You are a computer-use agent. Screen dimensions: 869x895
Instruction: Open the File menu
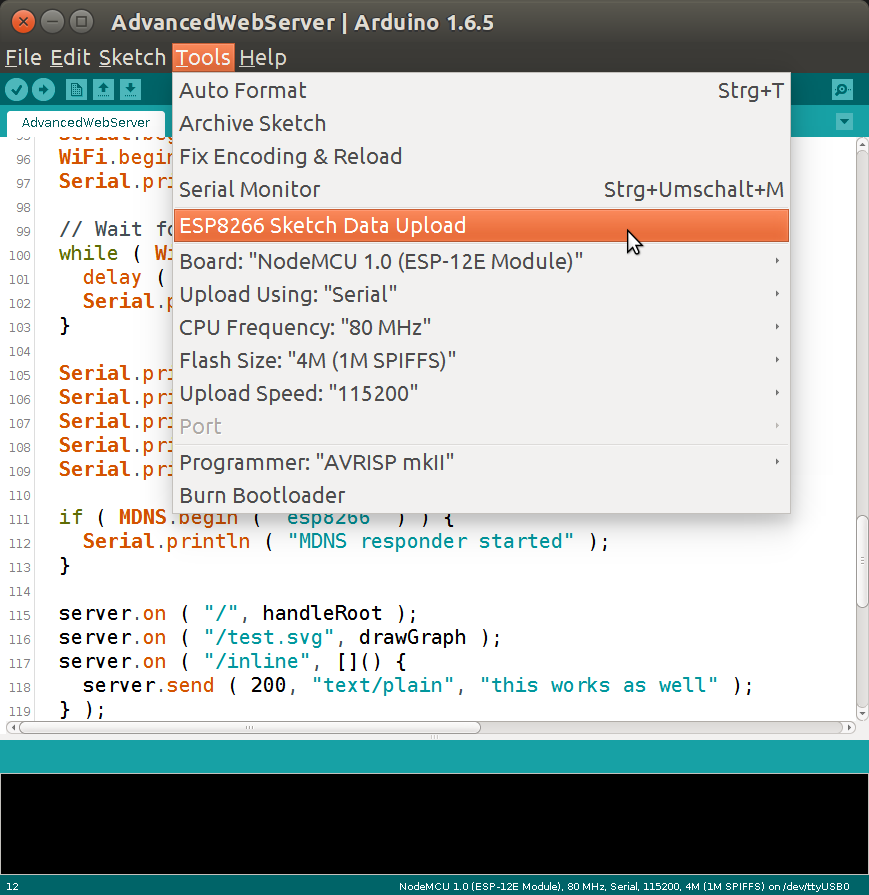[23, 58]
